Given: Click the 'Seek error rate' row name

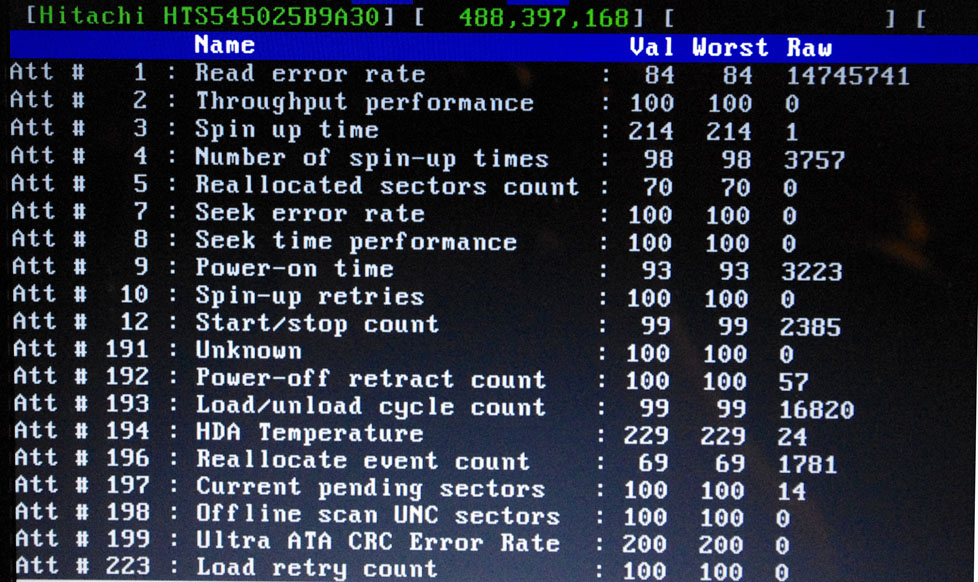Looking at the screenshot, I should [310, 213].
